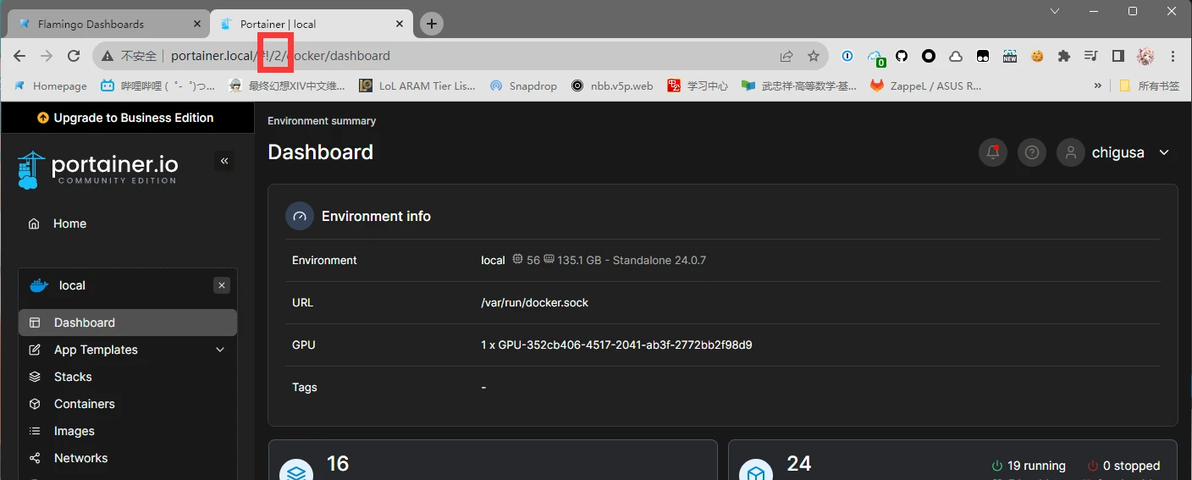Click the browser reload icon
1192x480 pixels.
coord(74,56)
